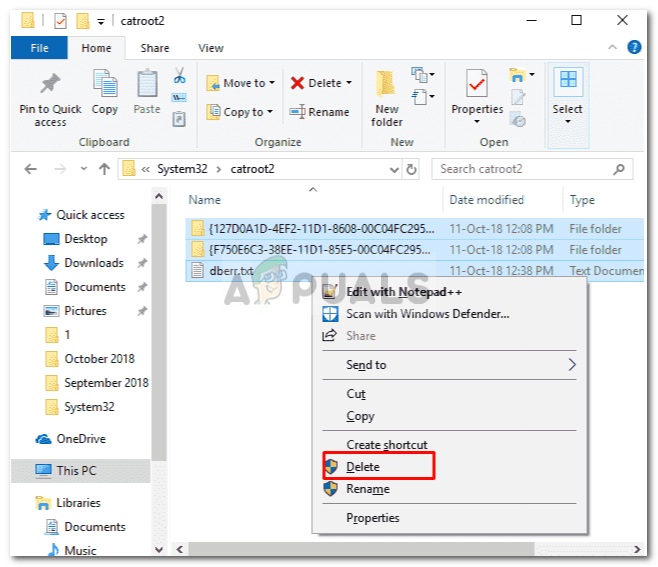This screenshot has height=567, width=658.
Task: Open the New item dropdown
Action: [x=422, y=75]
